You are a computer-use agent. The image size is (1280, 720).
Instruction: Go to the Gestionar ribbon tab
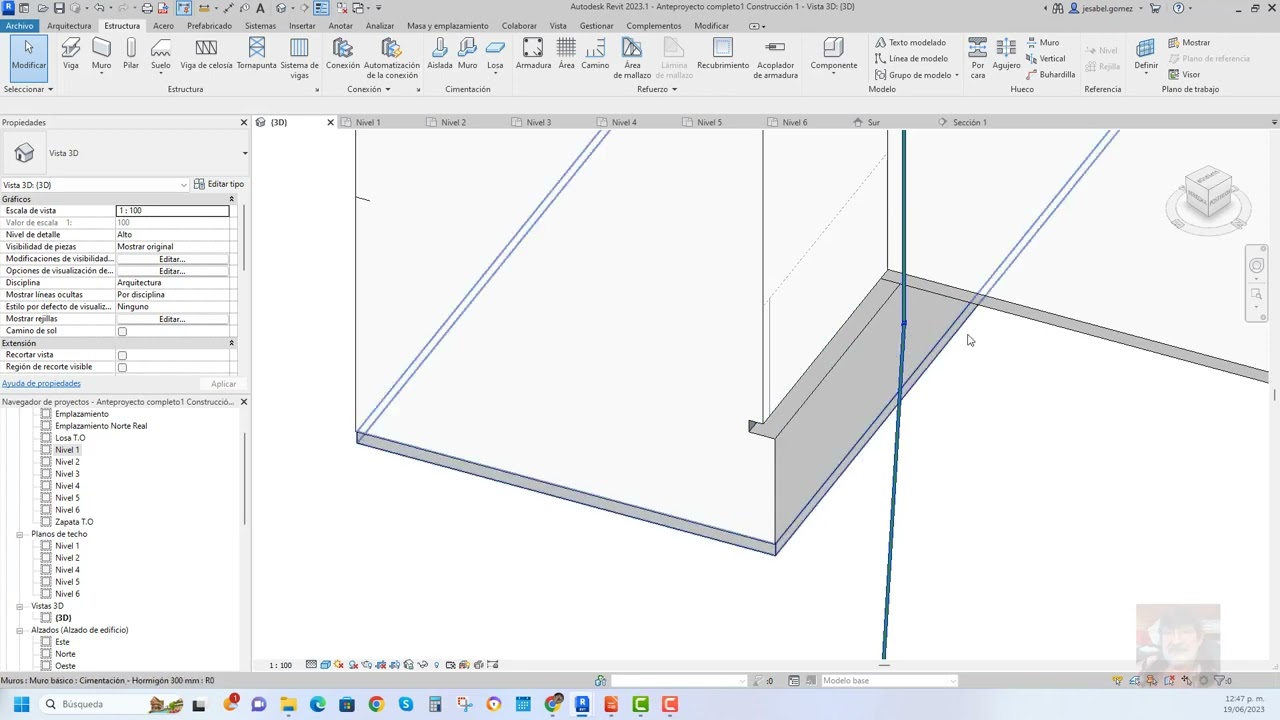point(597,26)
